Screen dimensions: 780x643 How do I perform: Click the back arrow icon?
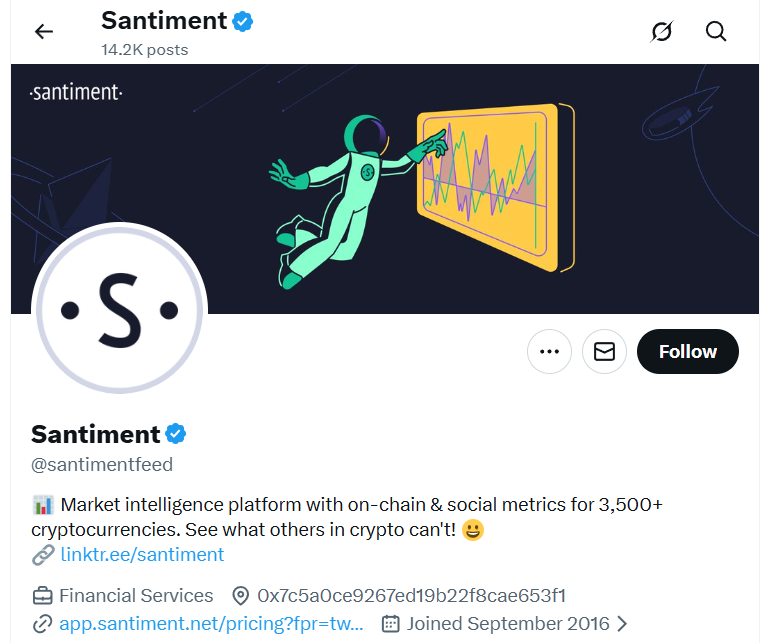point(44,31)
